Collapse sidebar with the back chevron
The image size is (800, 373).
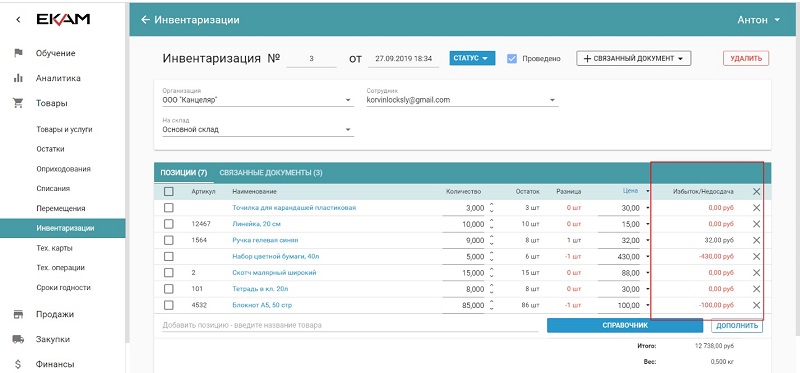pos(18,20)
